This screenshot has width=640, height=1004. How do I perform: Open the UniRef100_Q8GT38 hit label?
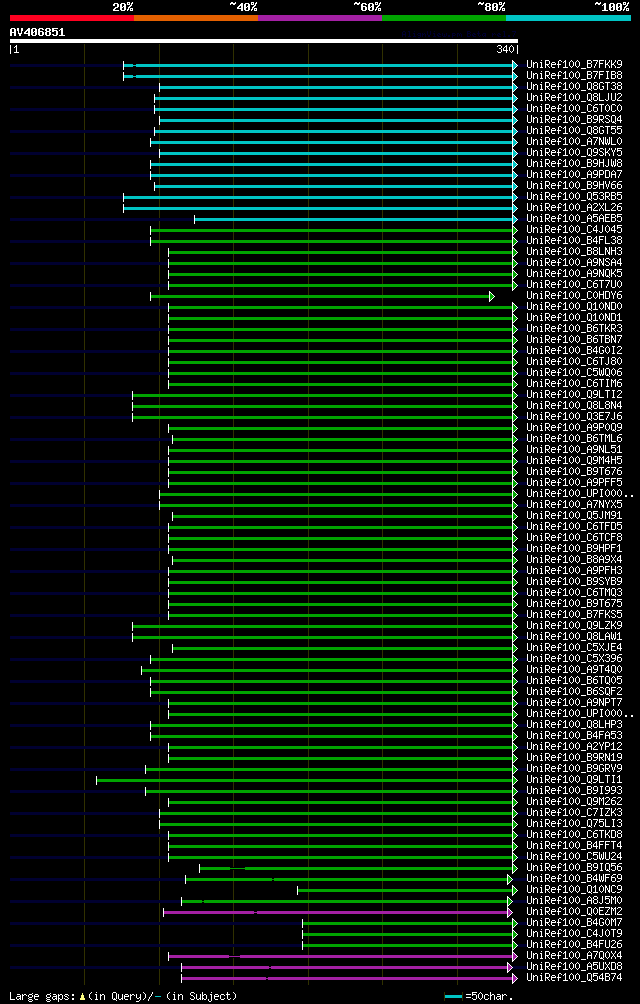[574, 86]
